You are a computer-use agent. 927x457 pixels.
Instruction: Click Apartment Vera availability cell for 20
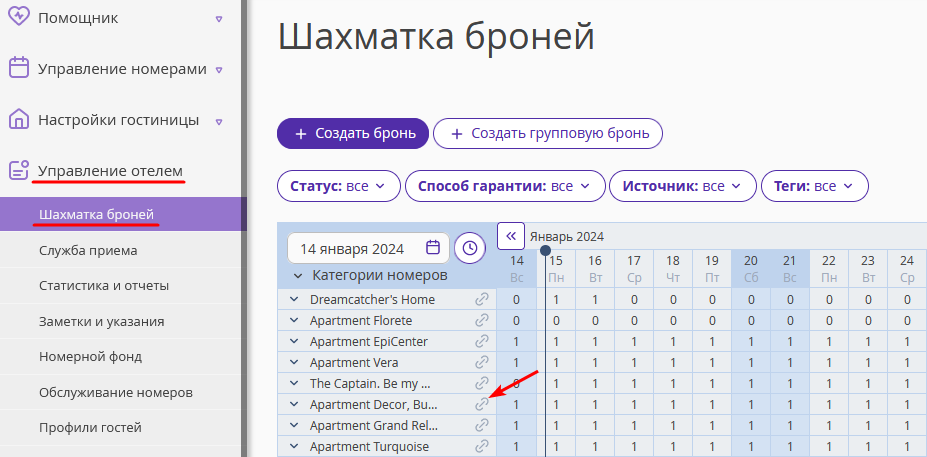751,362
